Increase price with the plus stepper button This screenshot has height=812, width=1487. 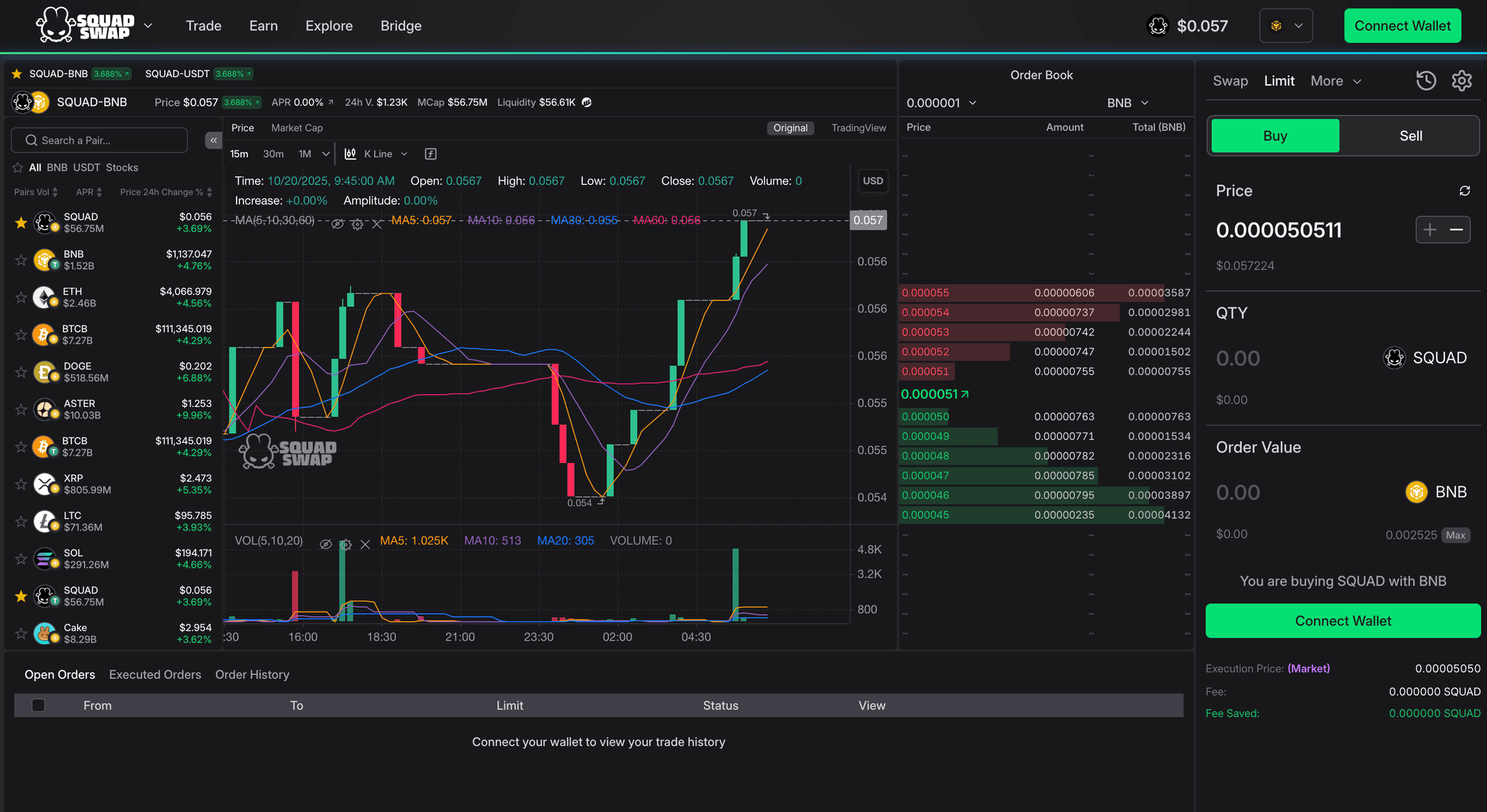pos(1430,229)
